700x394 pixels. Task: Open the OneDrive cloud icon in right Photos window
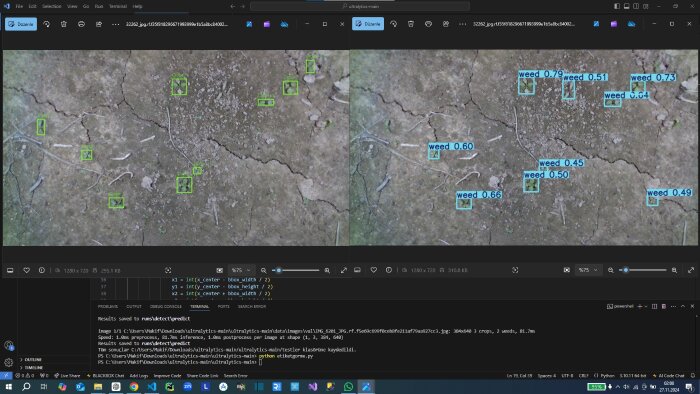pos(631,24)
